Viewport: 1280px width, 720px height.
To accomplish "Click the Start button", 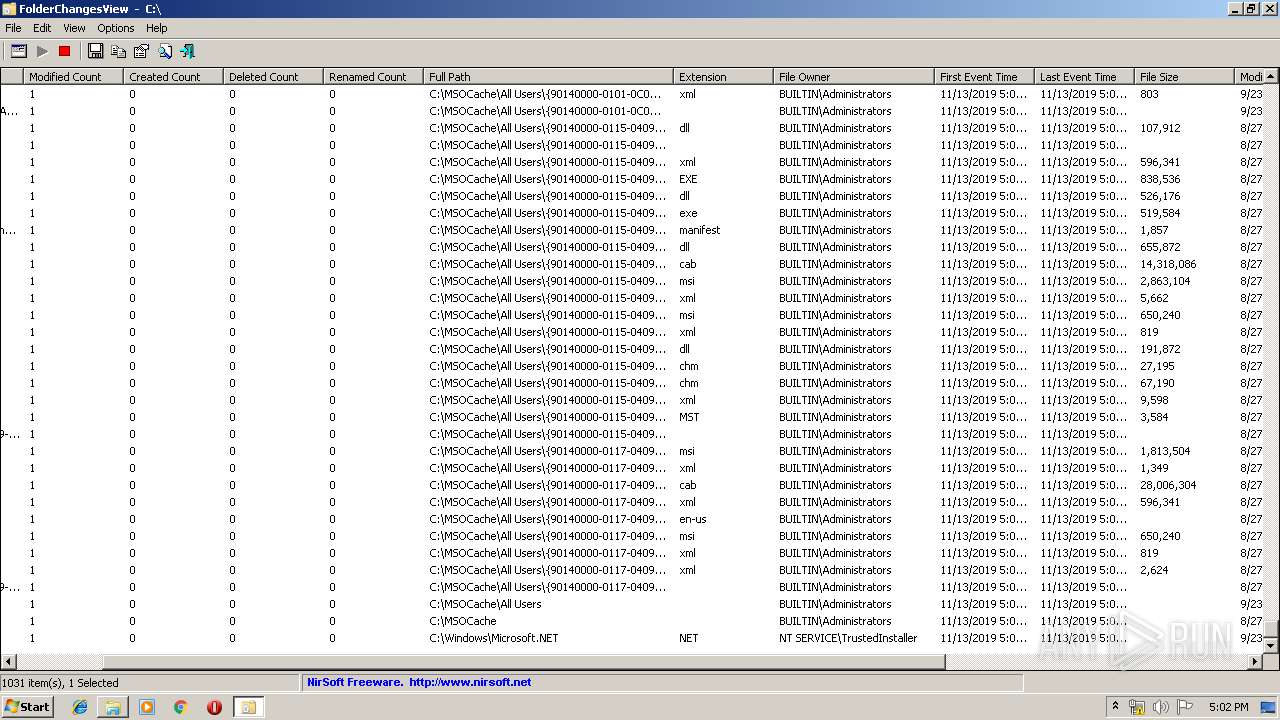I will (27, 706).
